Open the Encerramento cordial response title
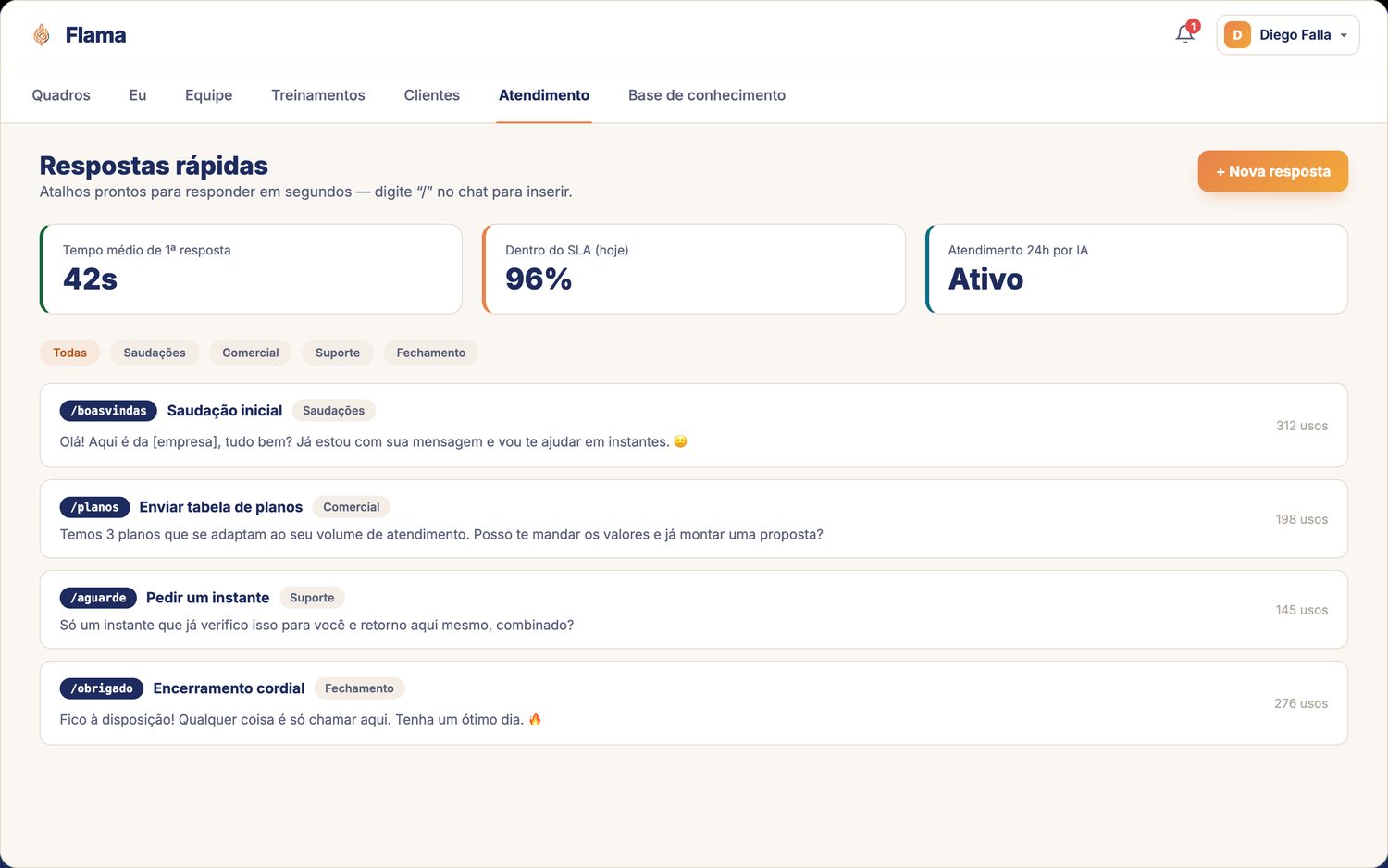This screenshot has height=868, width=1388. pos(229,688)
